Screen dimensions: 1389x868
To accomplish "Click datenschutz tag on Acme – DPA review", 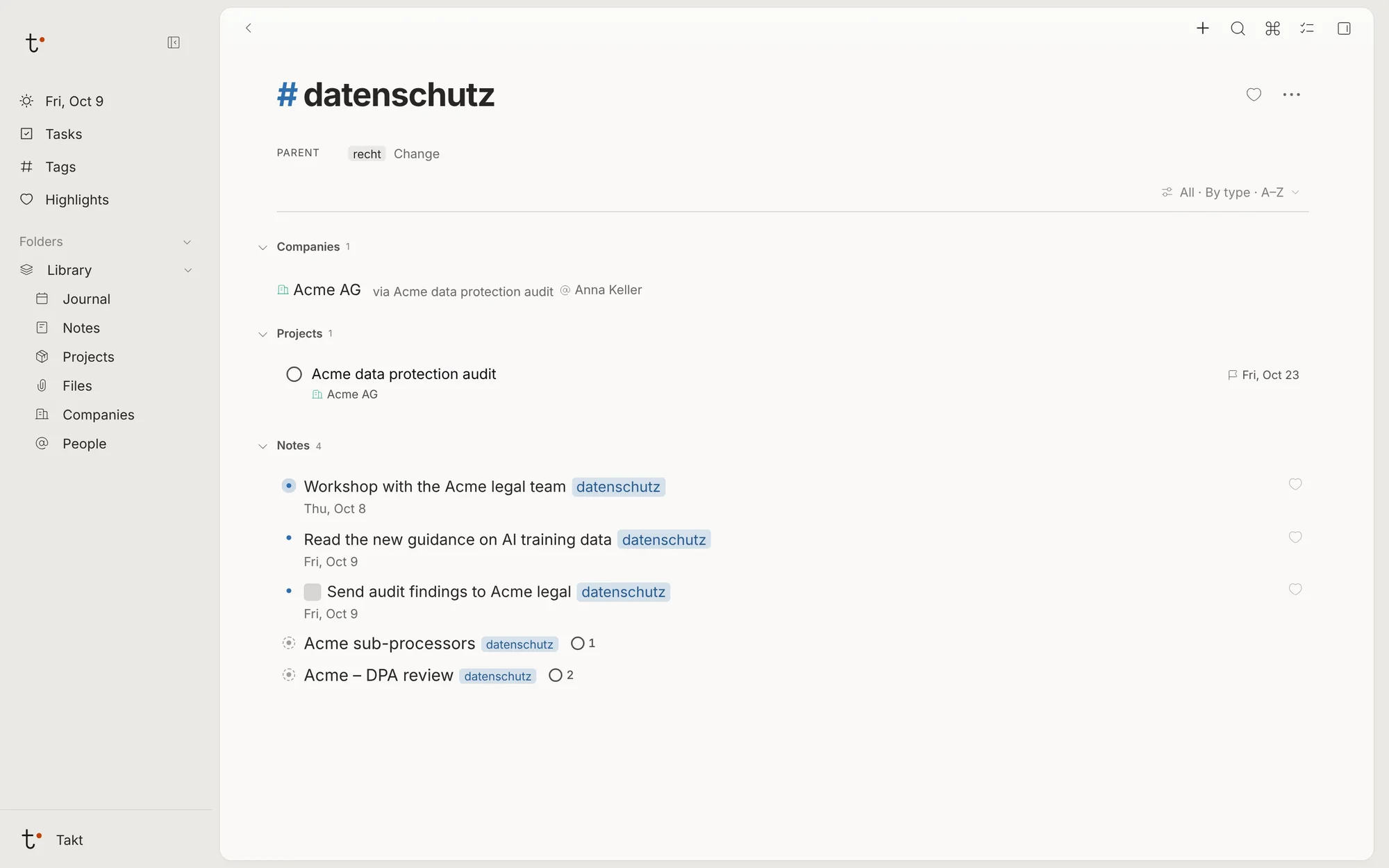I will (497, 676).
